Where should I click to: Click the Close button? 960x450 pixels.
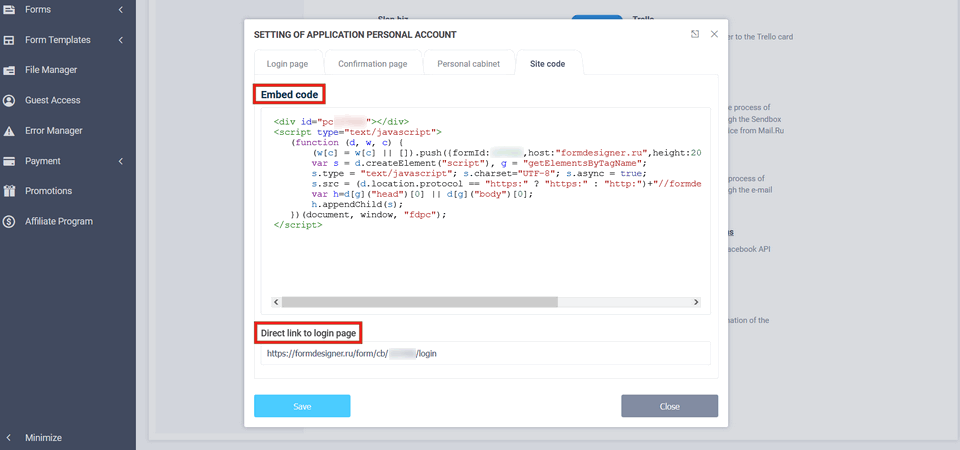669,406
